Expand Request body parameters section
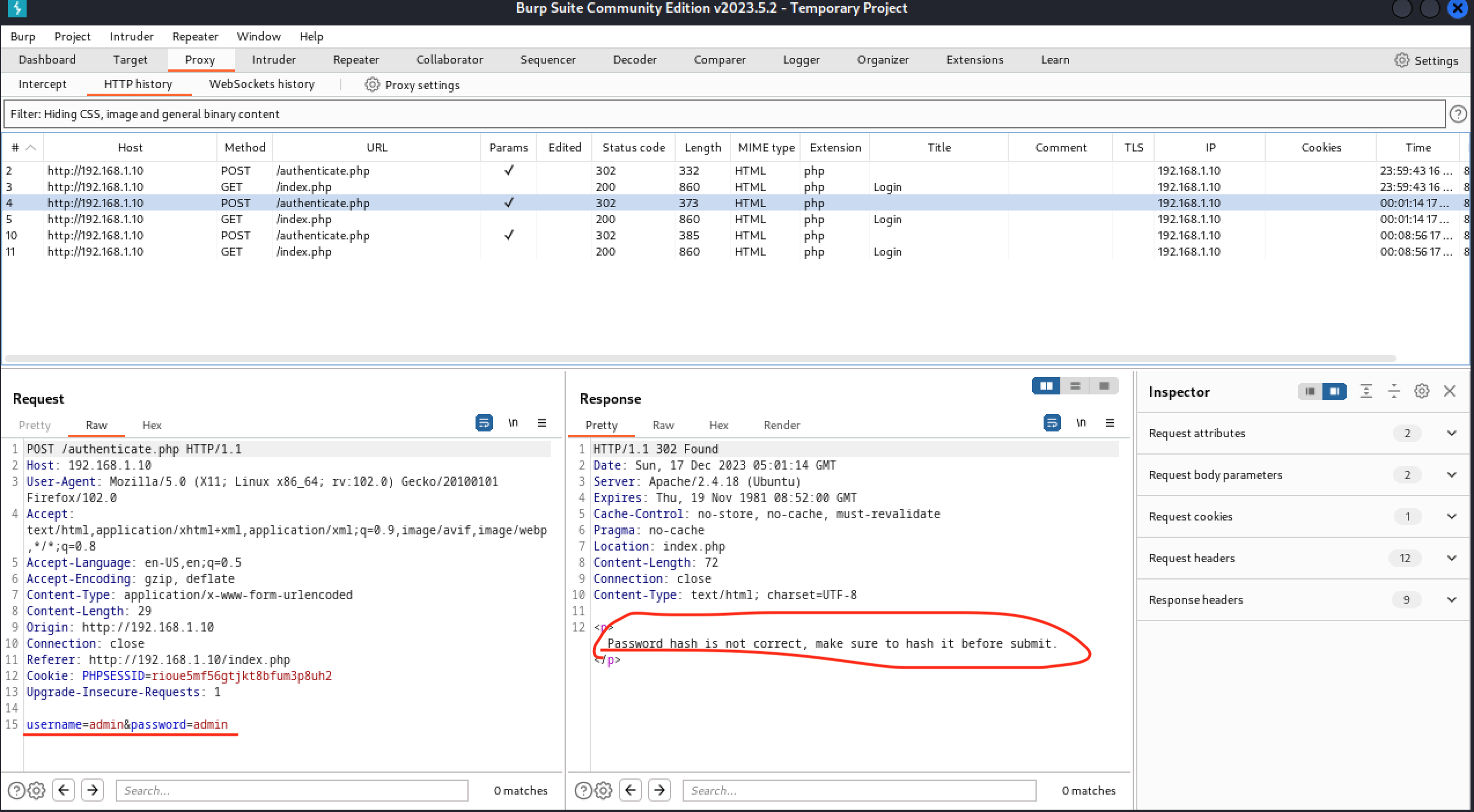The width and height of the screenshot is (1474, 812). click(1451, 475)
